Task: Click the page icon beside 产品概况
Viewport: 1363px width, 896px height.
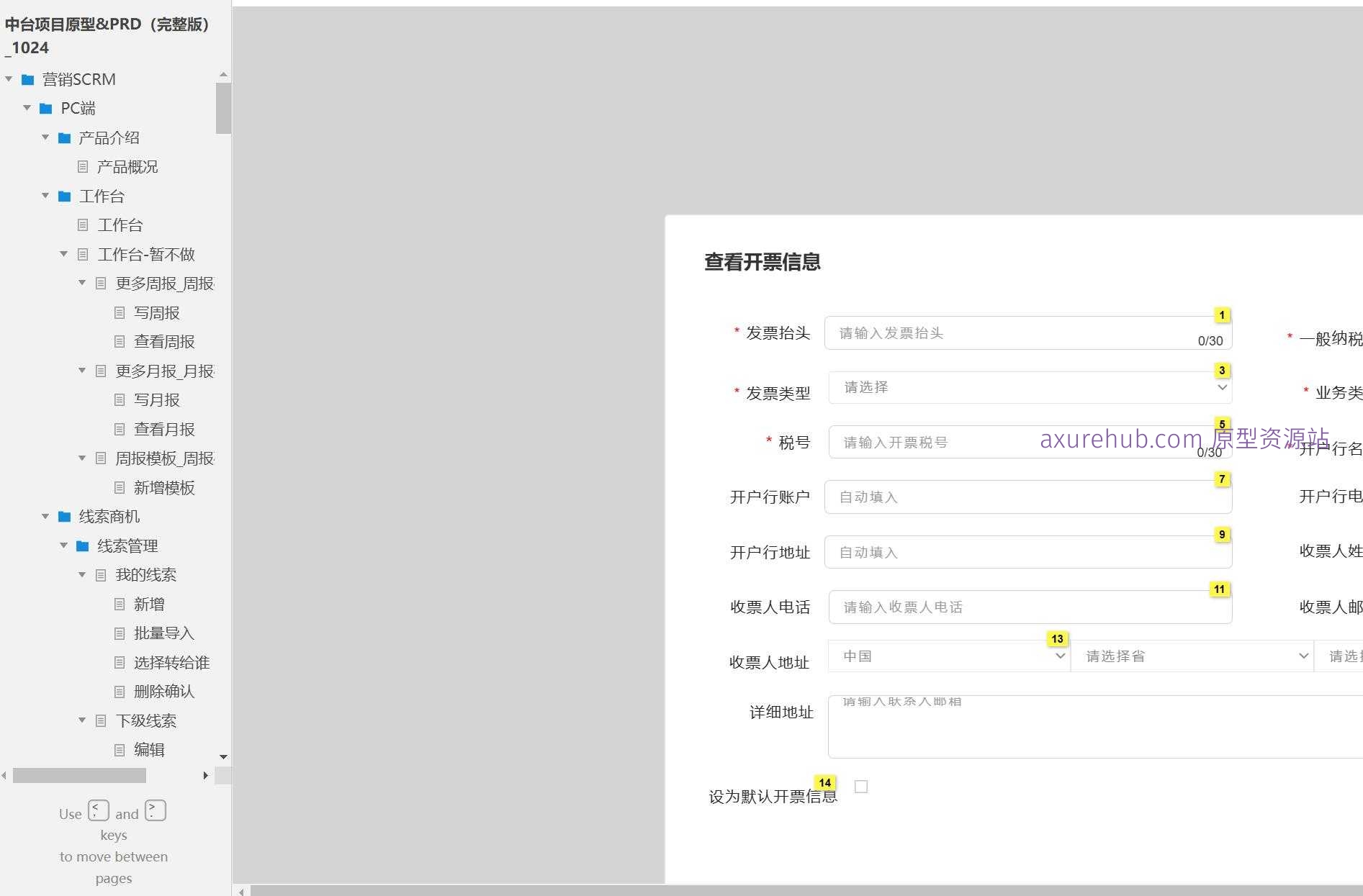Action: coord(81,167)
